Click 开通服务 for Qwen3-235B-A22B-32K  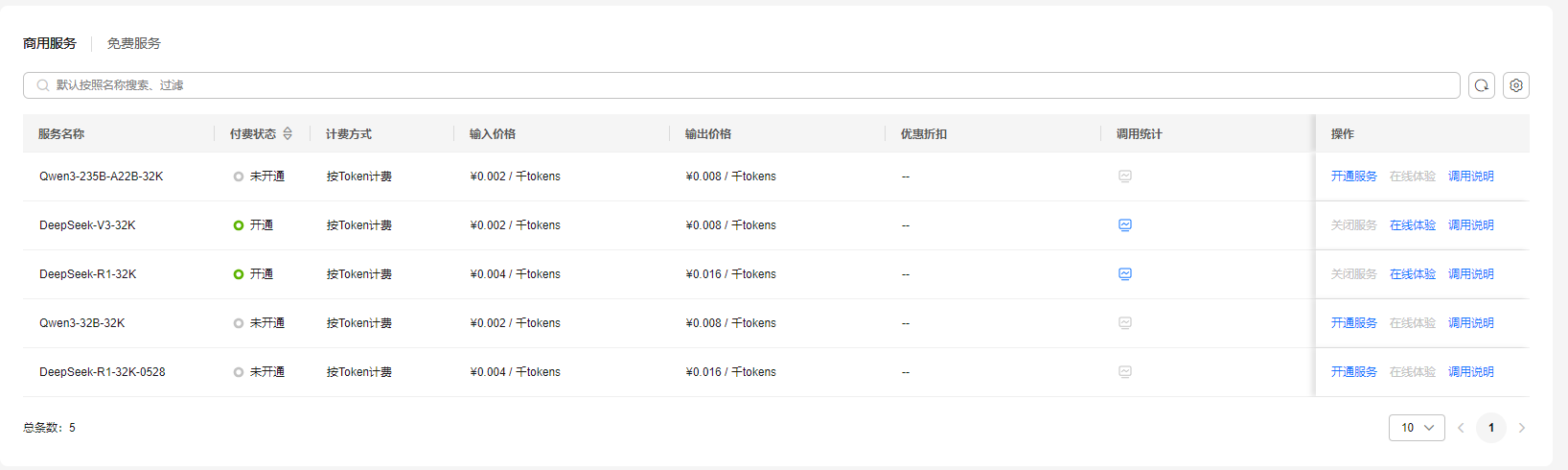point(1353,176)
